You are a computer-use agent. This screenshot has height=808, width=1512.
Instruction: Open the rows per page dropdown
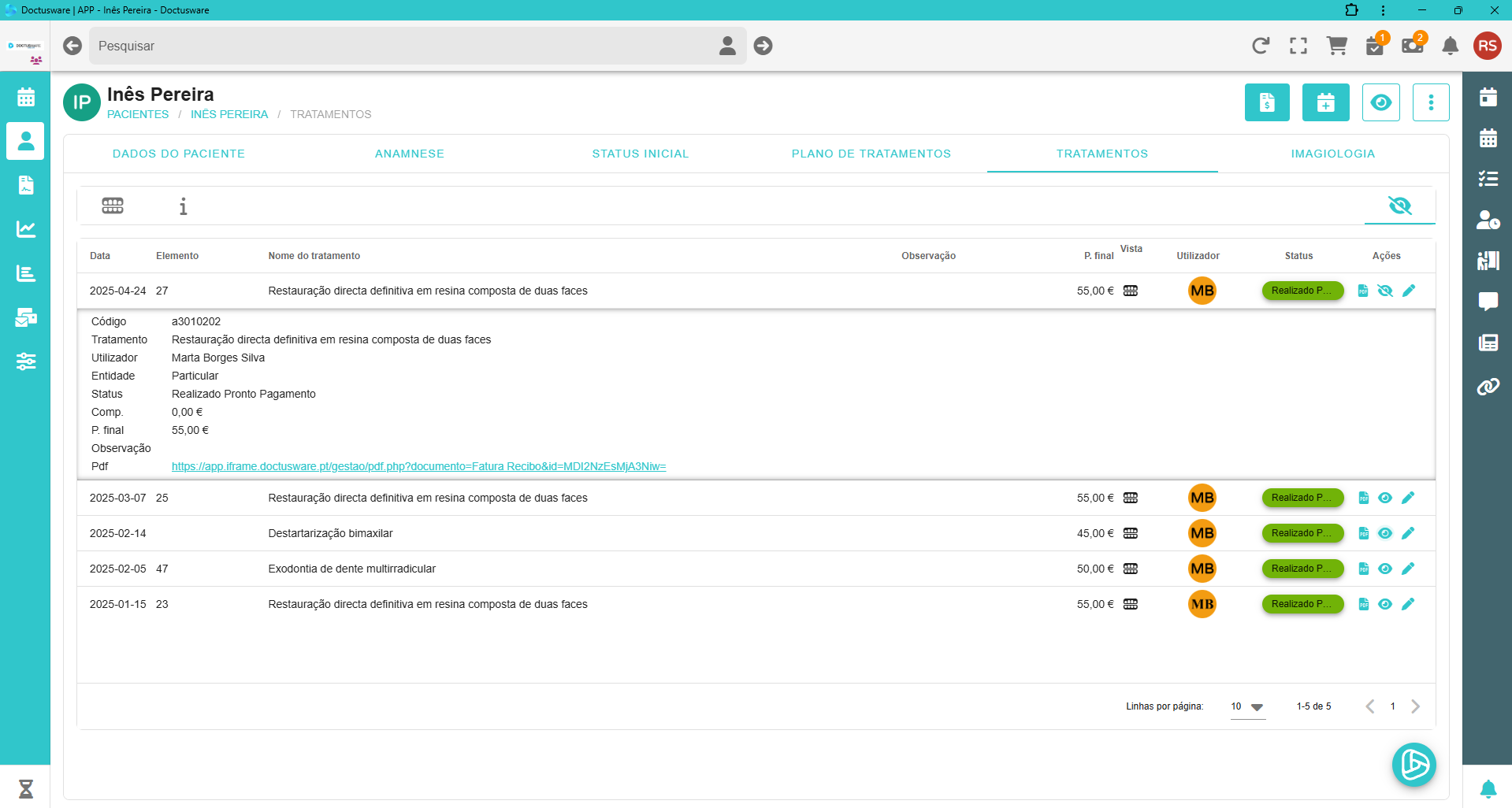click(x=1247, y=706)
